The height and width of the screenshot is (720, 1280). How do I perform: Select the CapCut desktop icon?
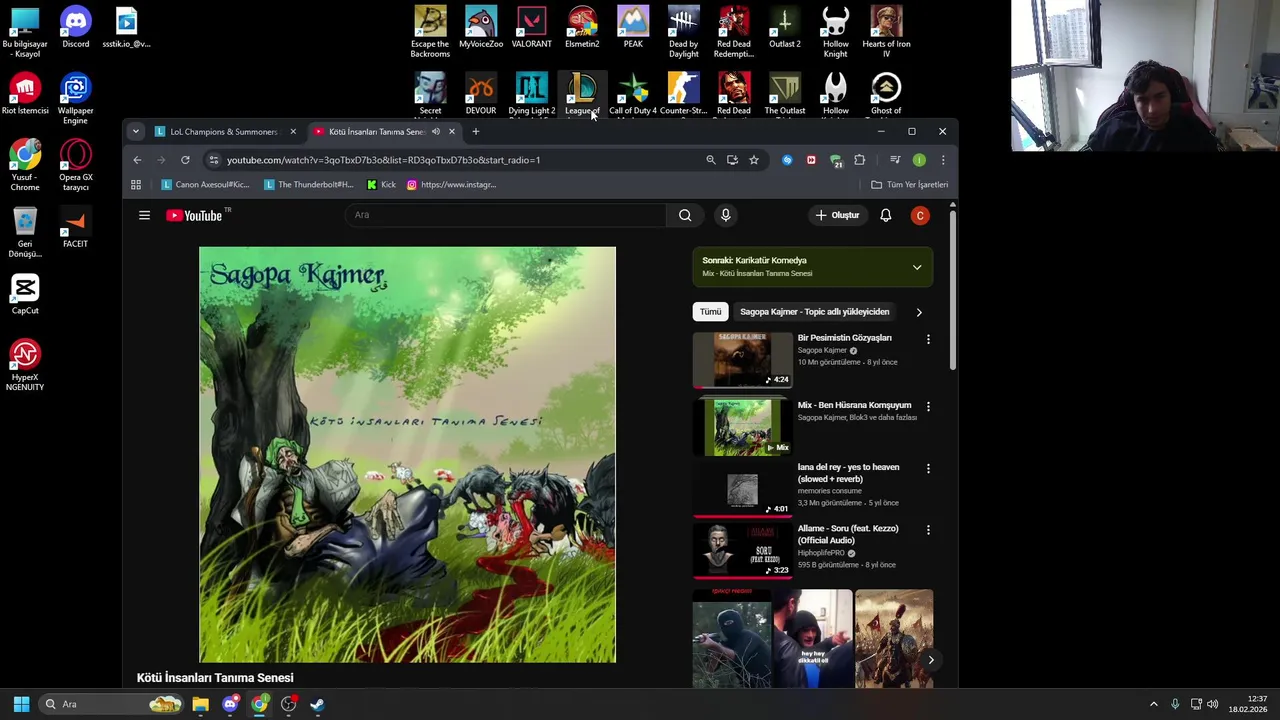pyautogui.click(x=25, y=294)
